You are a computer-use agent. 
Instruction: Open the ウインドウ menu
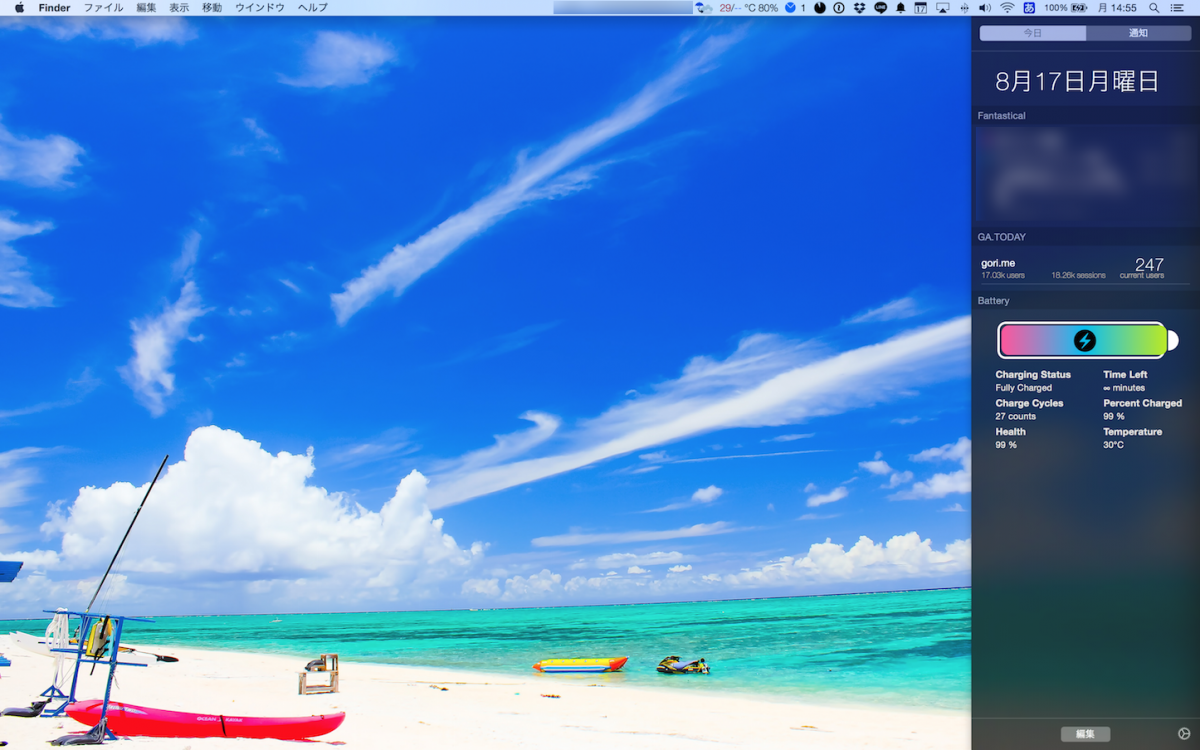pyautogui.click(x=259, y=7)
